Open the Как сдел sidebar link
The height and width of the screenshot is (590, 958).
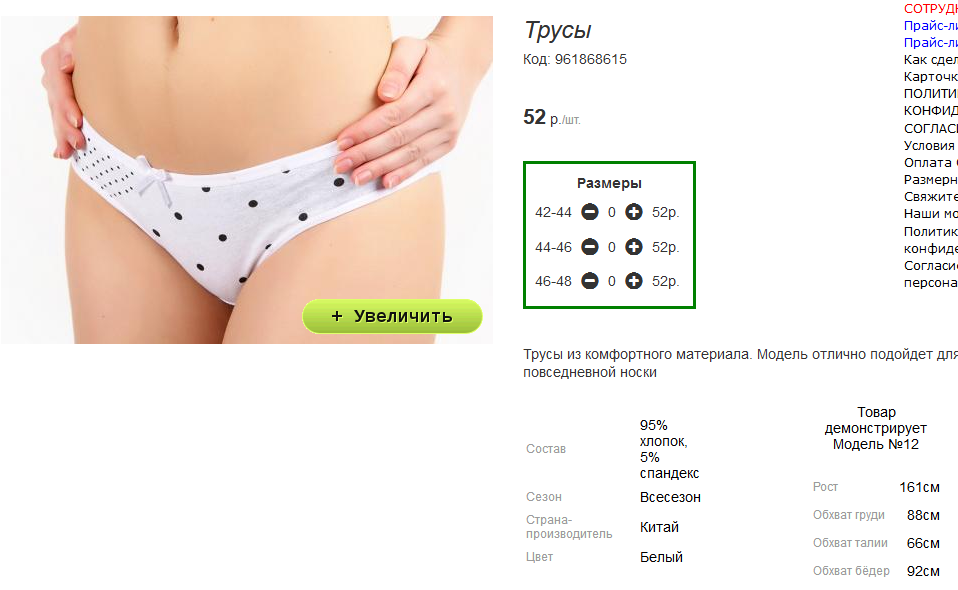(x=931, y=60)
